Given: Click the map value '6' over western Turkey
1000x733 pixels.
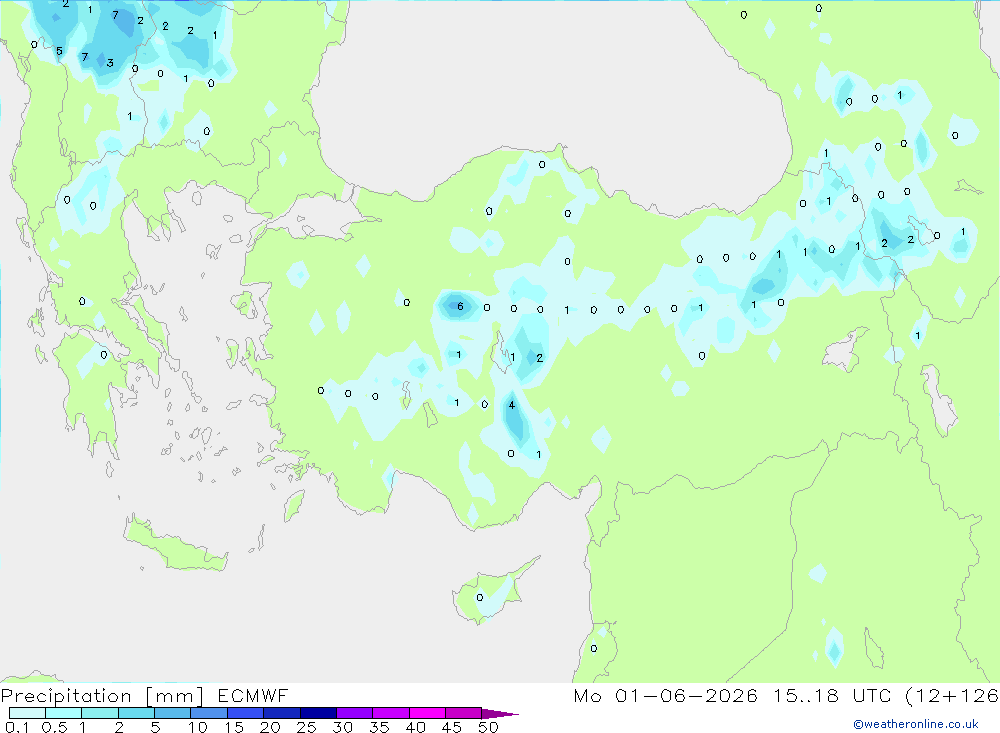Looking at the screenshot, I should coord(460,306).
